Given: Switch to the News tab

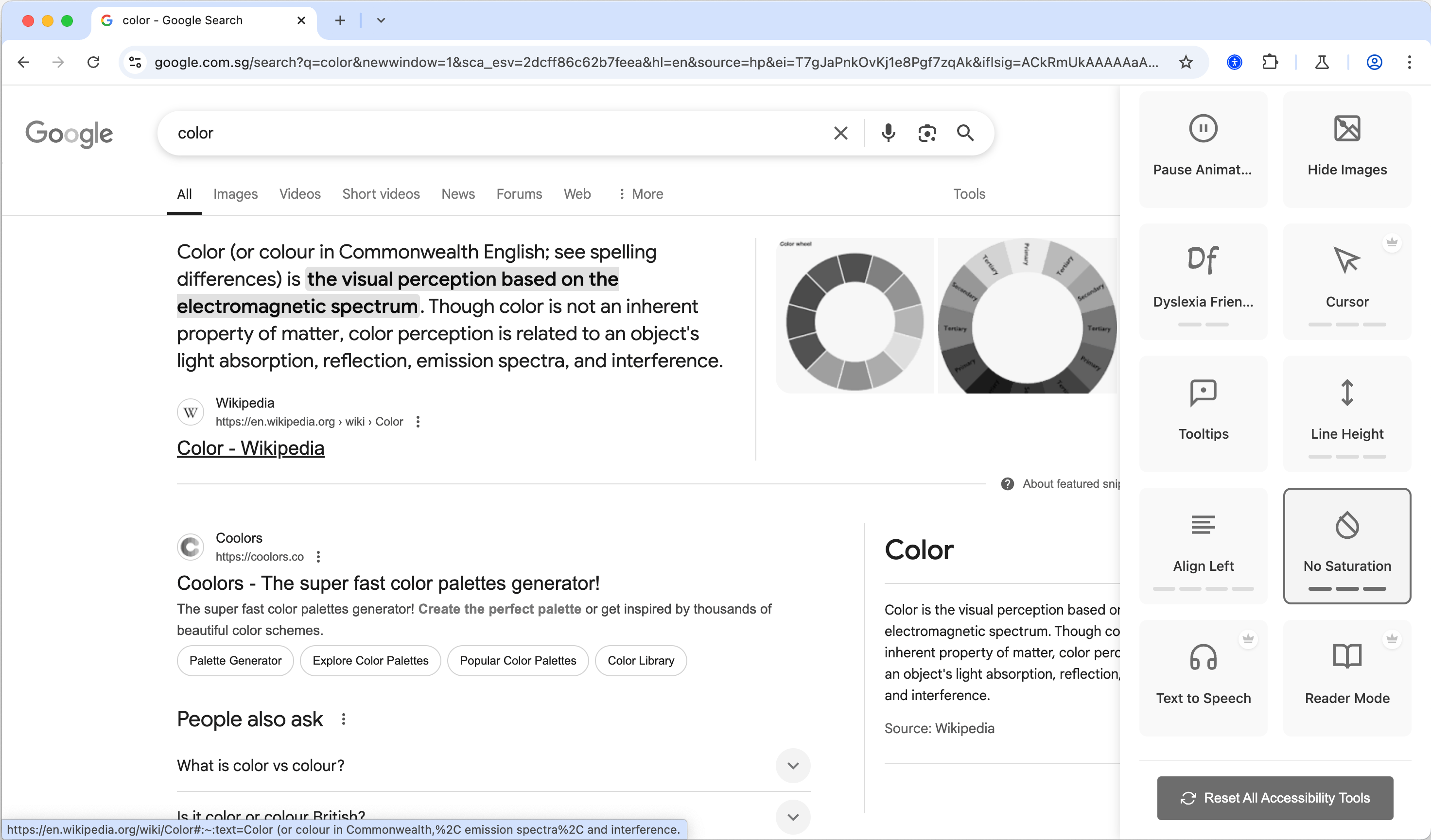Looking at the screenshot, I should point(458,194).
